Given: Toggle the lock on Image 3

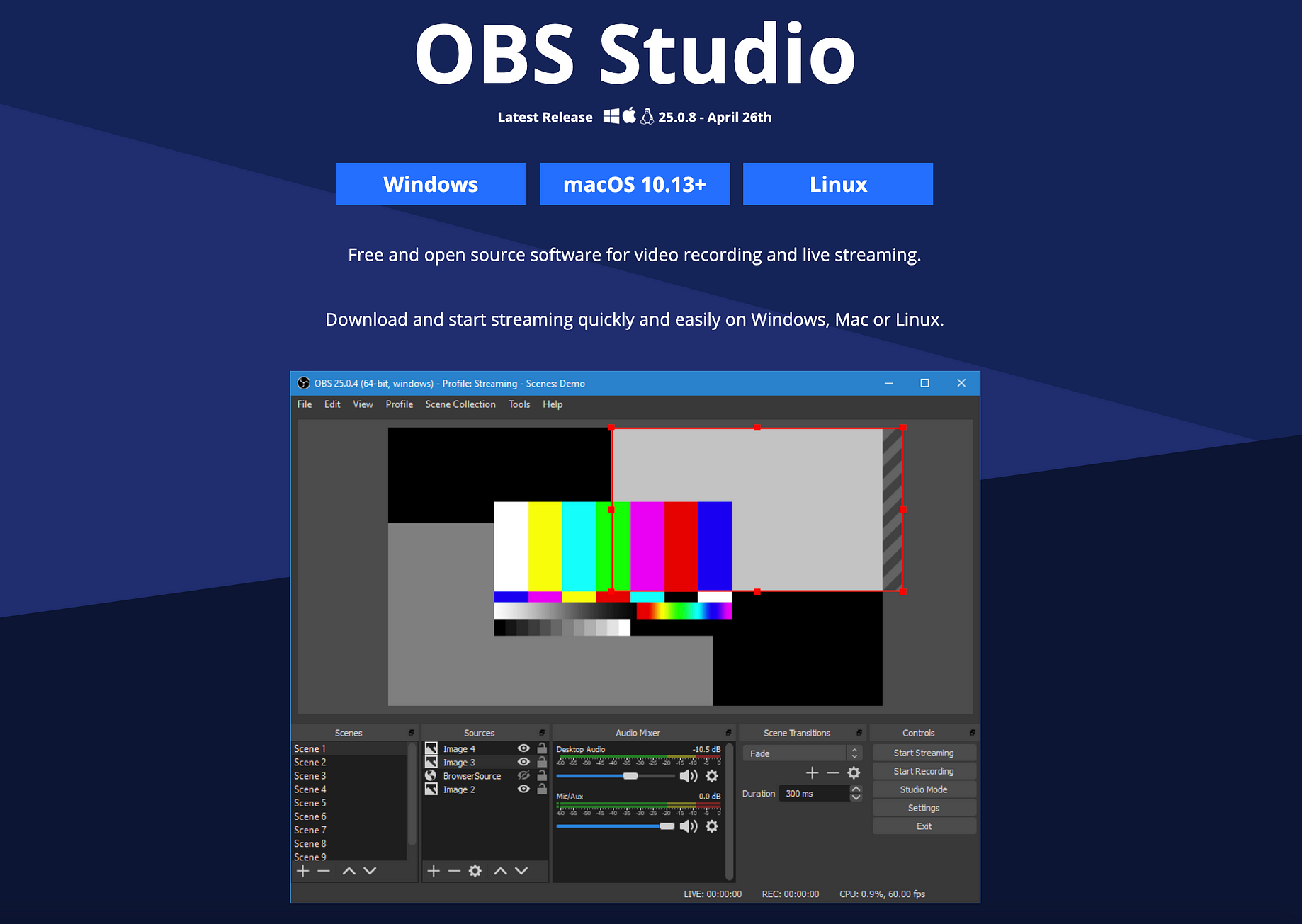Looking at the screenshot, I should (542, 761).
